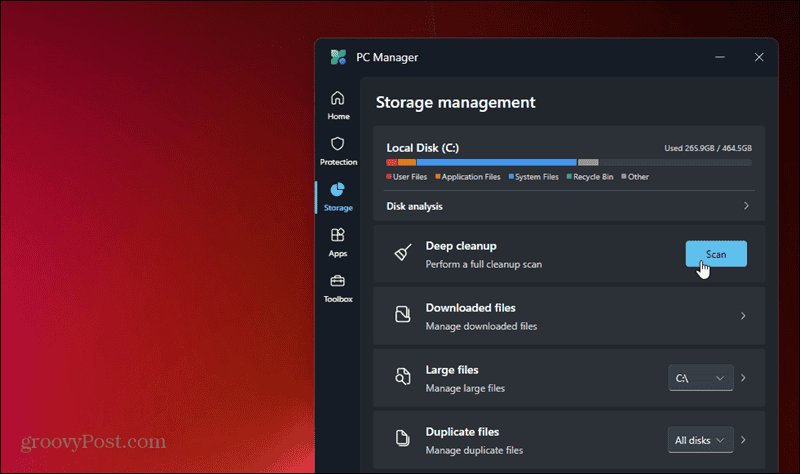Click the Recycle Bin legend swatch
Screen dimensions: 800x474
(569, 177)
